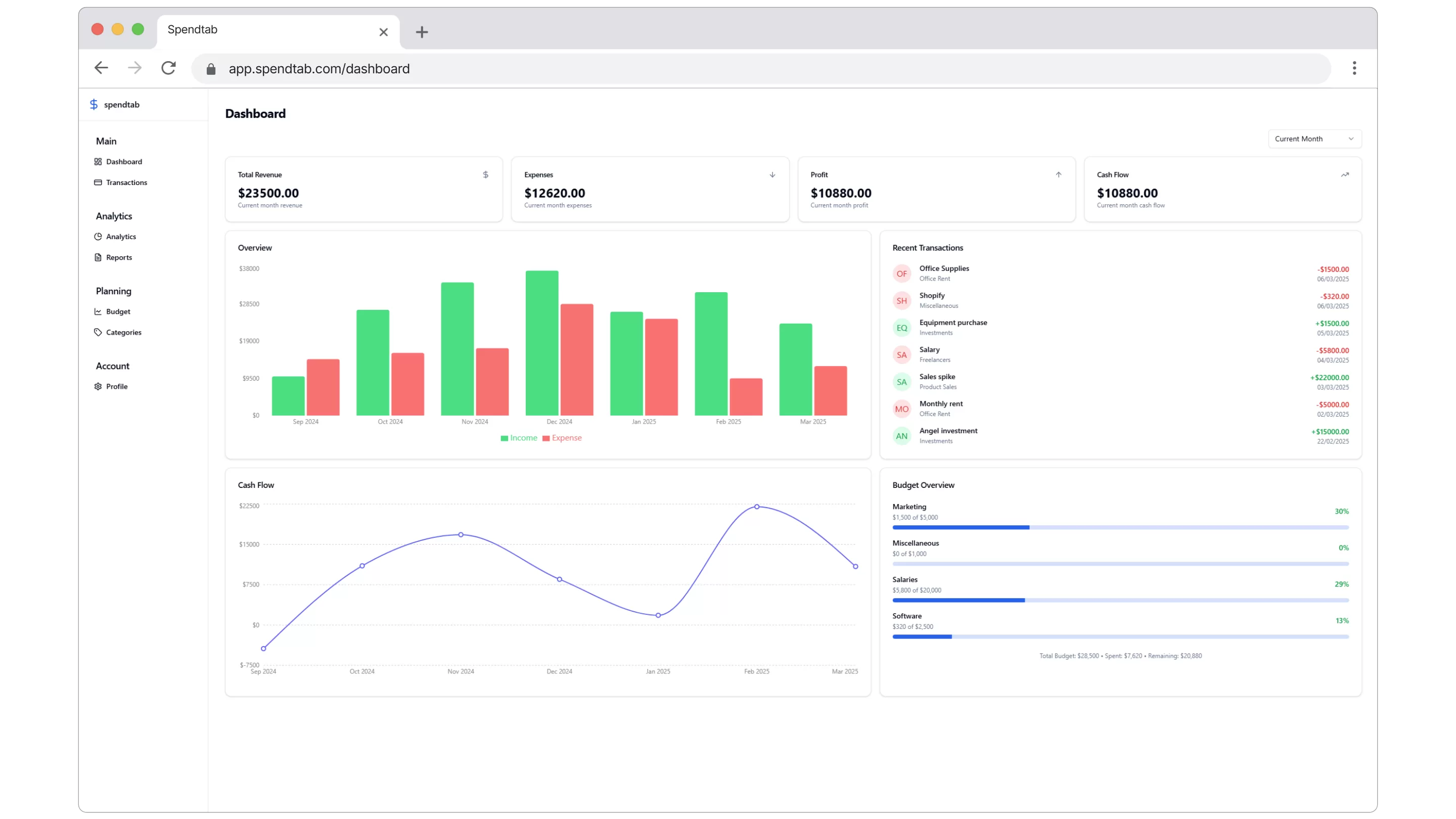Click the trending icon on Cash Flow card
This screenshot has height=819, width=1456.
tap(1345, 175)
